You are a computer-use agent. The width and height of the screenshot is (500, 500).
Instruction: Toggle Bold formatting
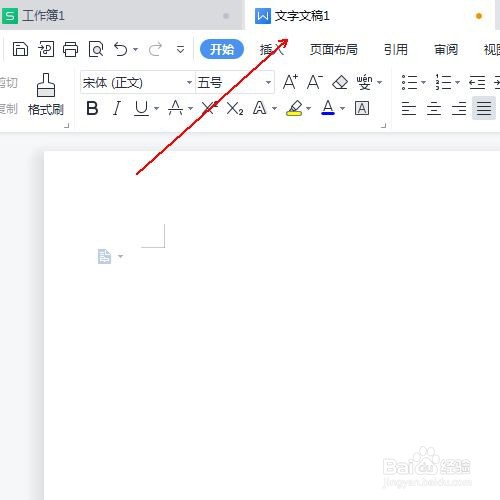pyautogui.click(x=92, y=108)
